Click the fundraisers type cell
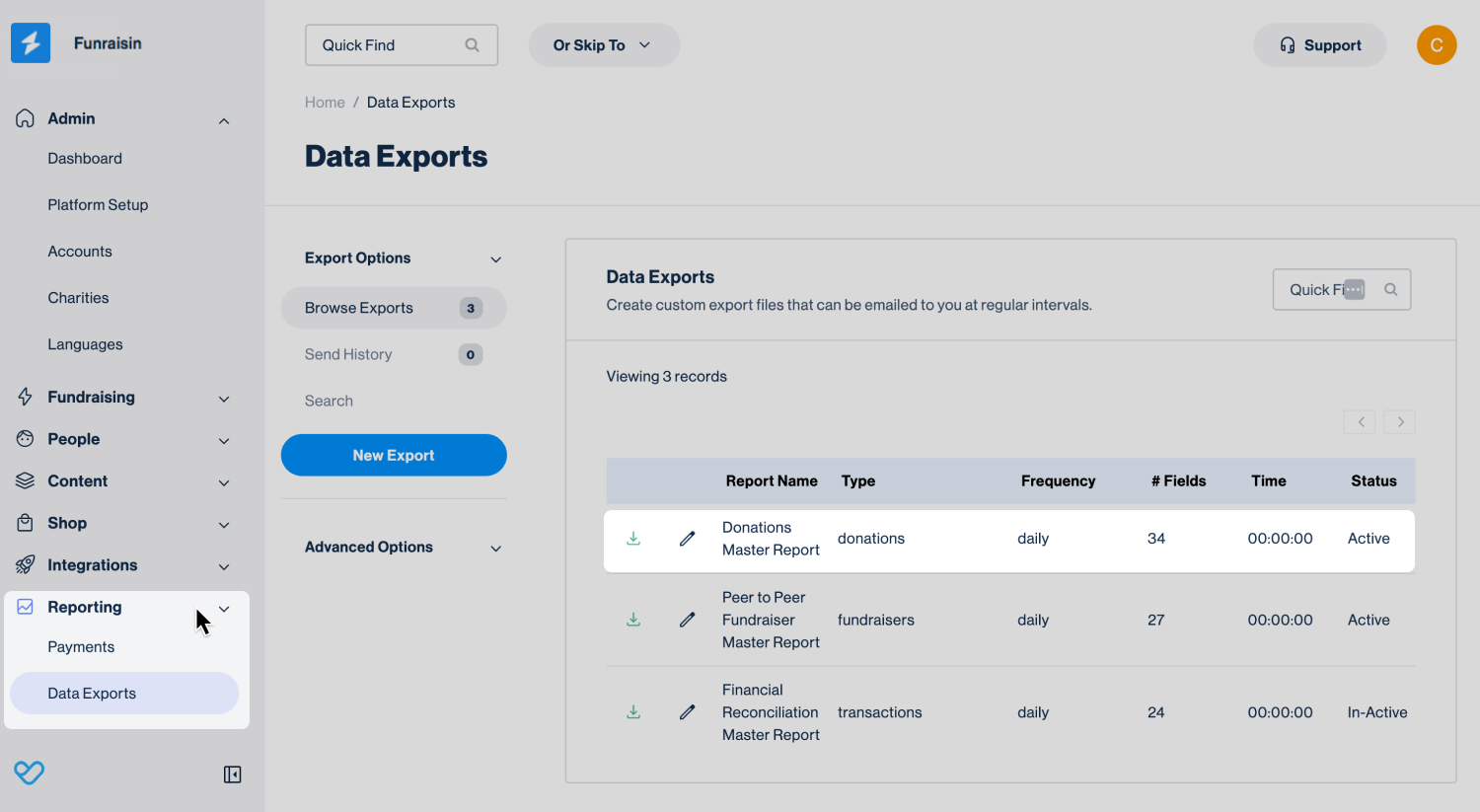Image resolution: width=1480 pixels, height=812 pixels. pos(876,620)
